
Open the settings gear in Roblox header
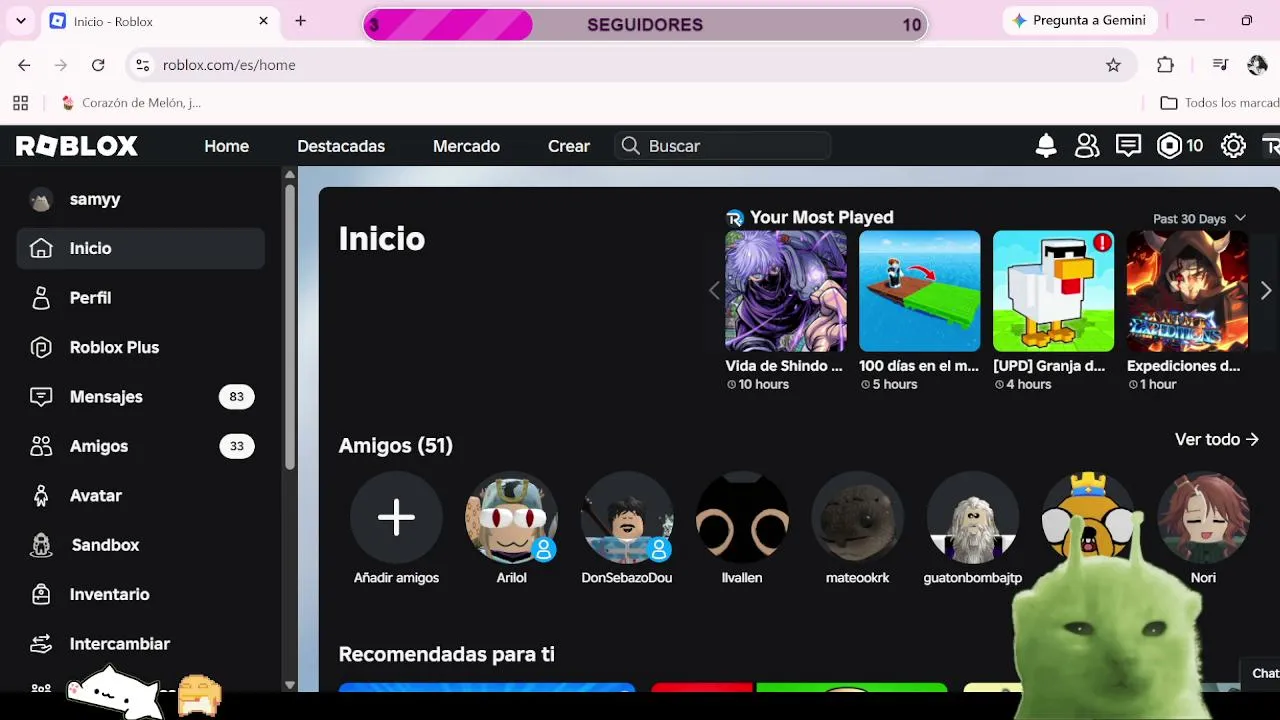[1233, 146]
